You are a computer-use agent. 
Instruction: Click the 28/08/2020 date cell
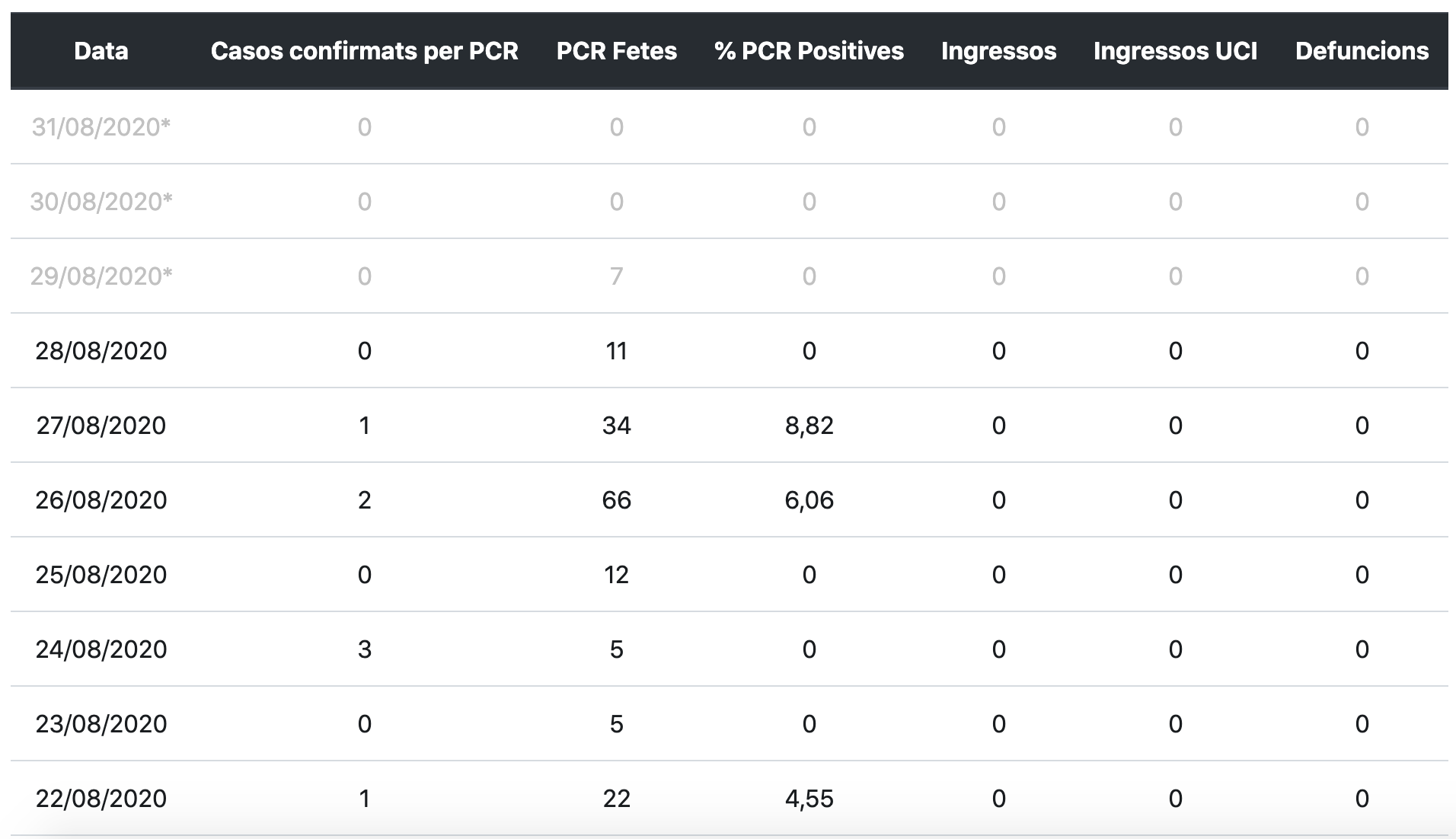click(101, 350)
